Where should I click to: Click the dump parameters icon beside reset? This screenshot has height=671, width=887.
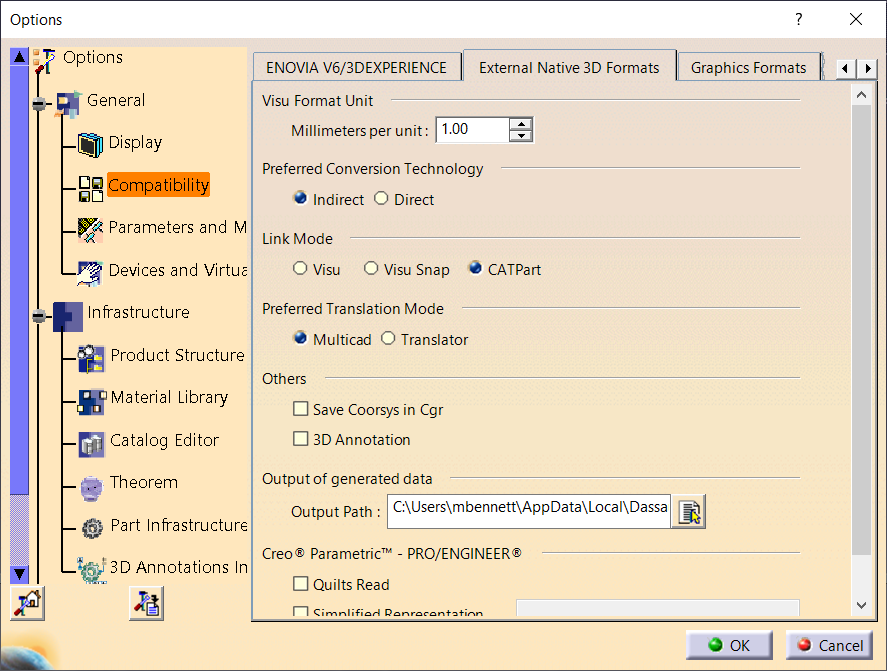(x=147, y=603)
